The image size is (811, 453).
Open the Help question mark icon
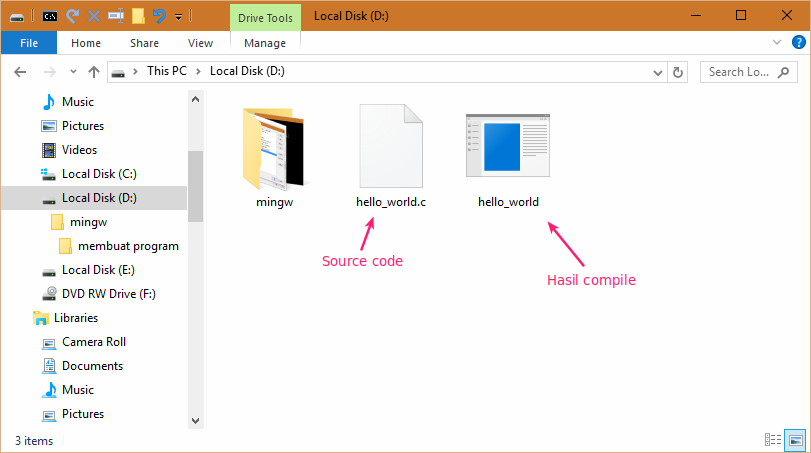click(799, 42)
